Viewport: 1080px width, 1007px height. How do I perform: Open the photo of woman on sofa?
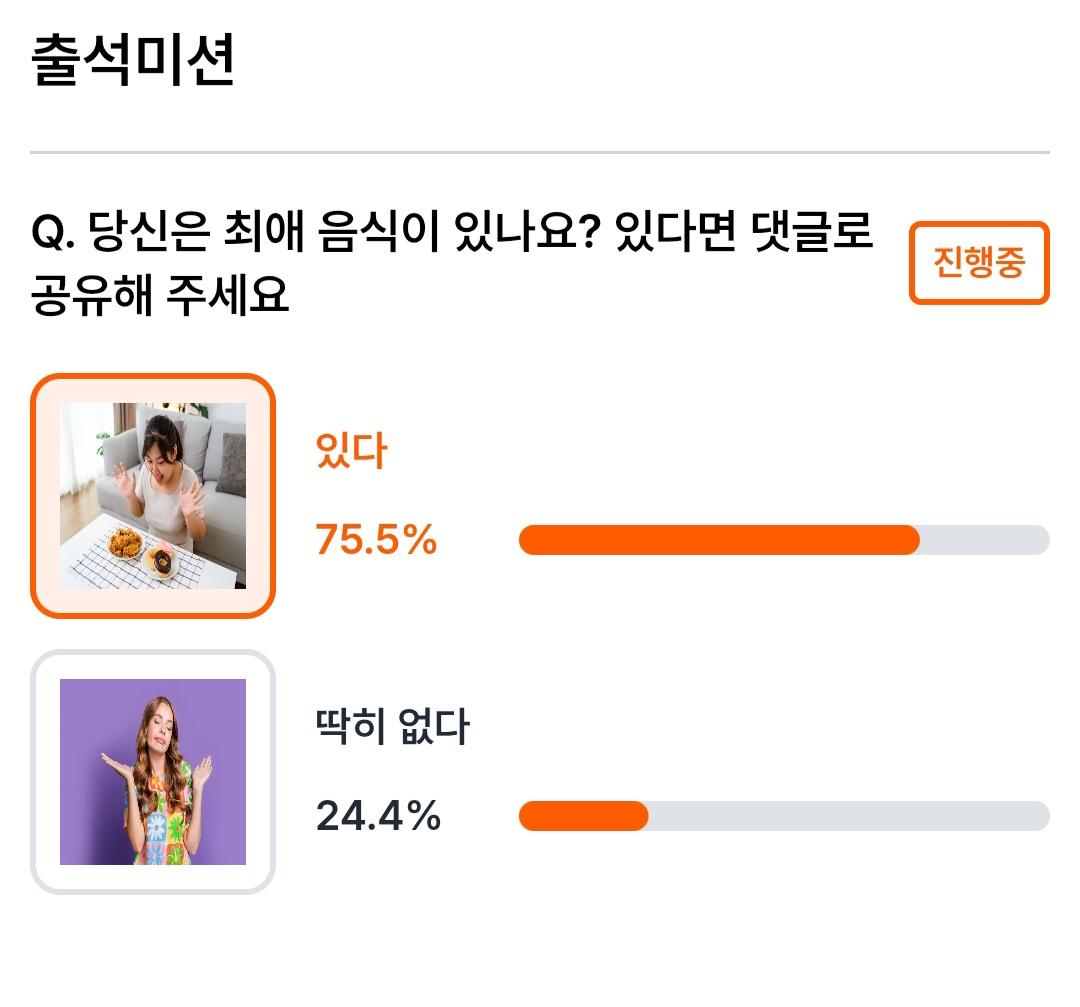[153, 496]
